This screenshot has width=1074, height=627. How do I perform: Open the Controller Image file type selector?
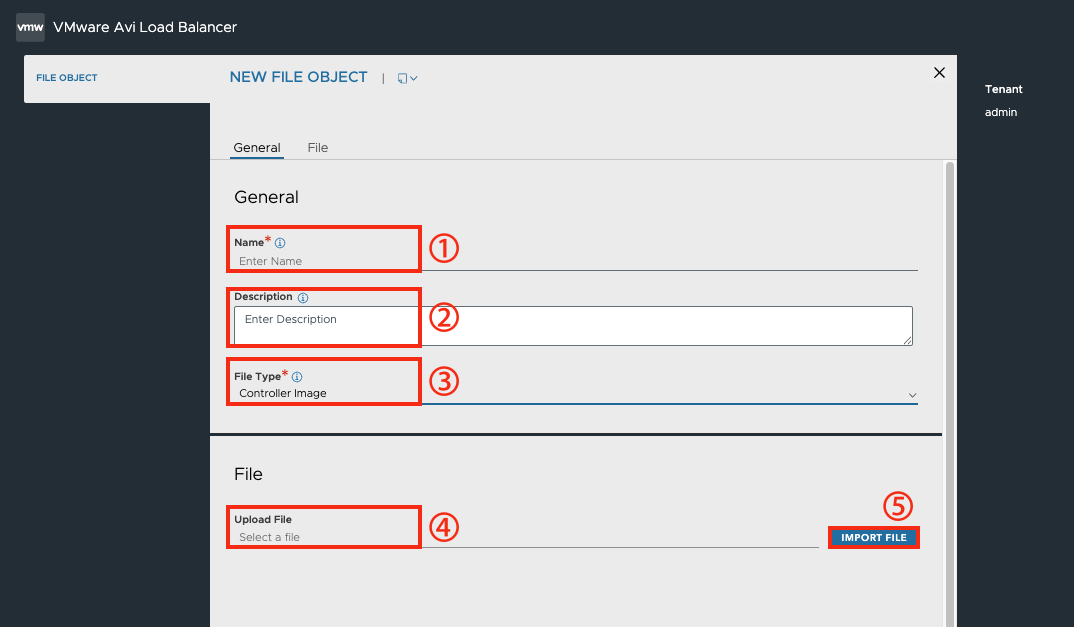point(575,393)
